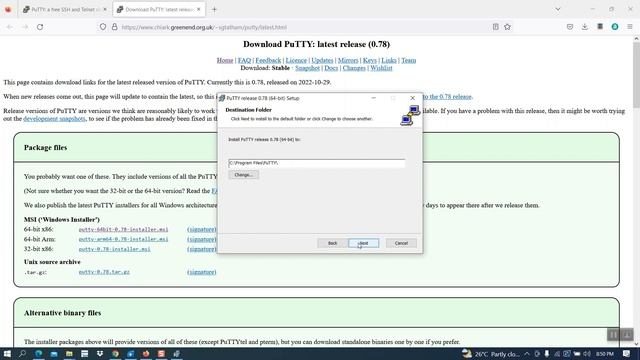Open the Wishlist link
This screenshot has width=640, height=360.
[381, 68]
